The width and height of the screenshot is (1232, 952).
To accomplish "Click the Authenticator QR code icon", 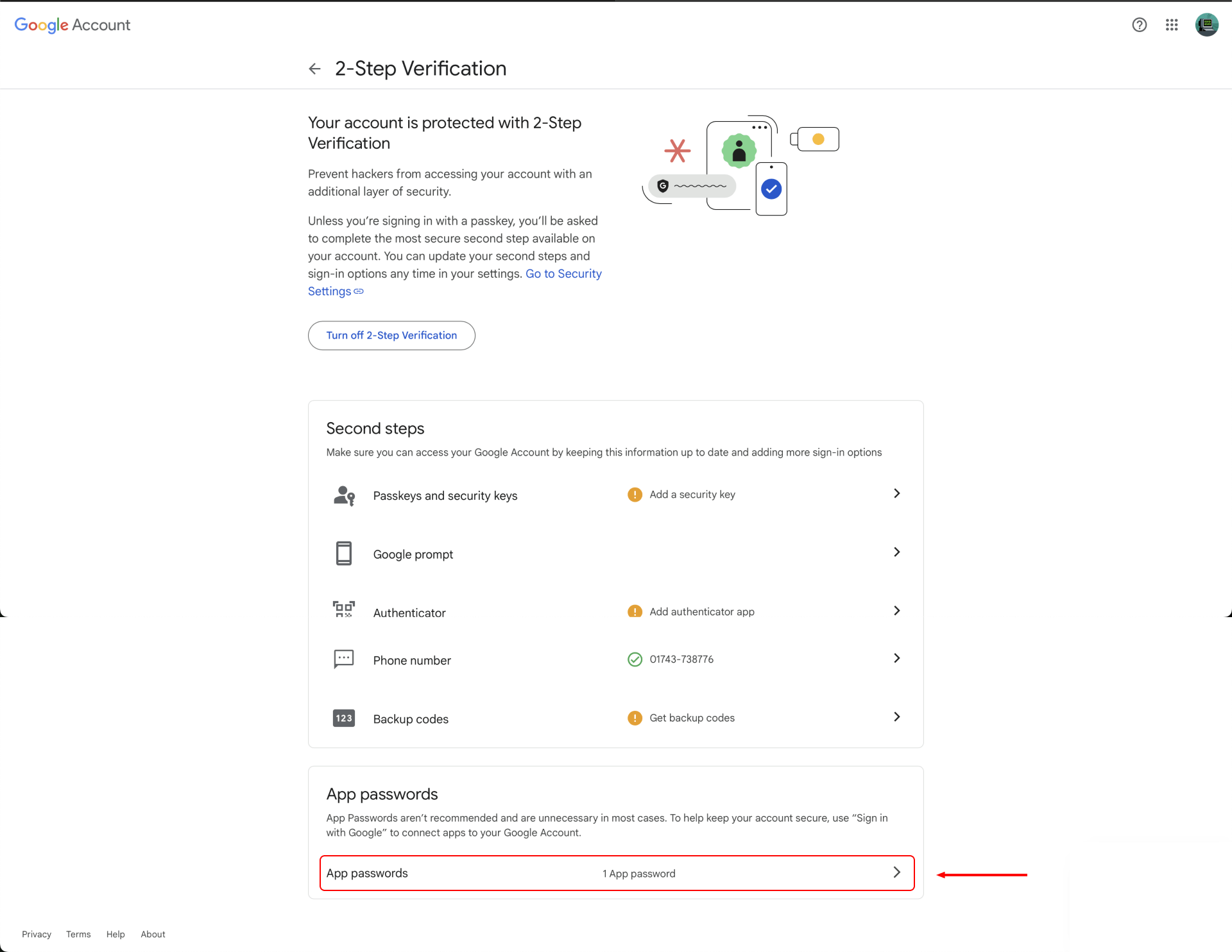I will [x=344, y=609].
